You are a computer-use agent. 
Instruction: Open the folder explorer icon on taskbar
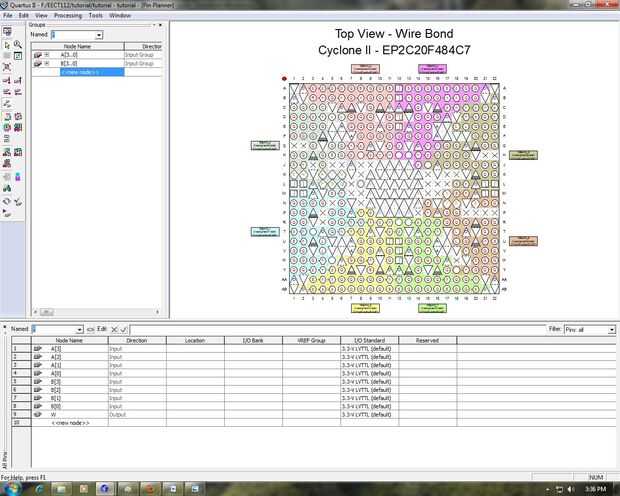(61, 489)
